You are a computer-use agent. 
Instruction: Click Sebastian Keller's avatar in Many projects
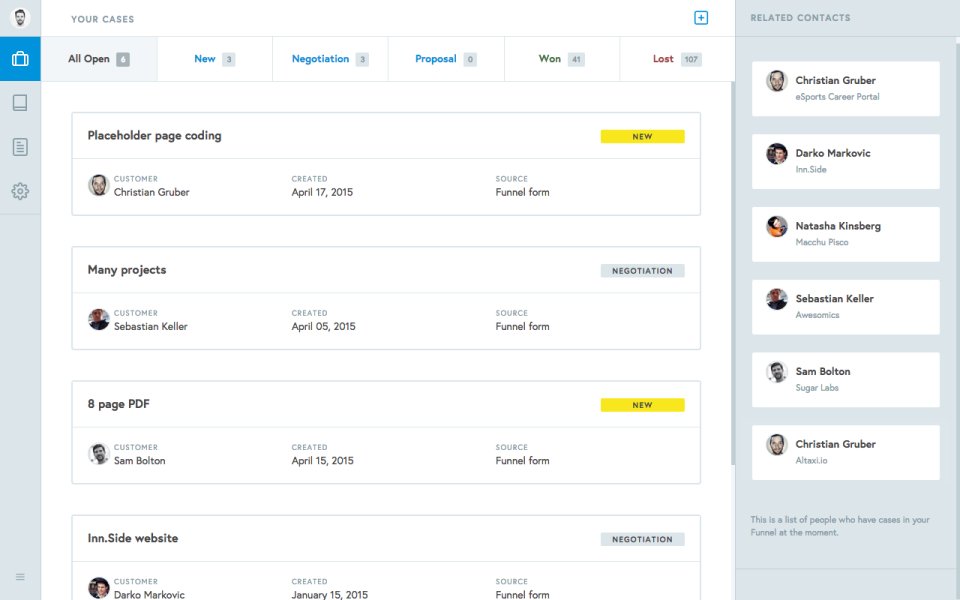(x=98, y=319)
